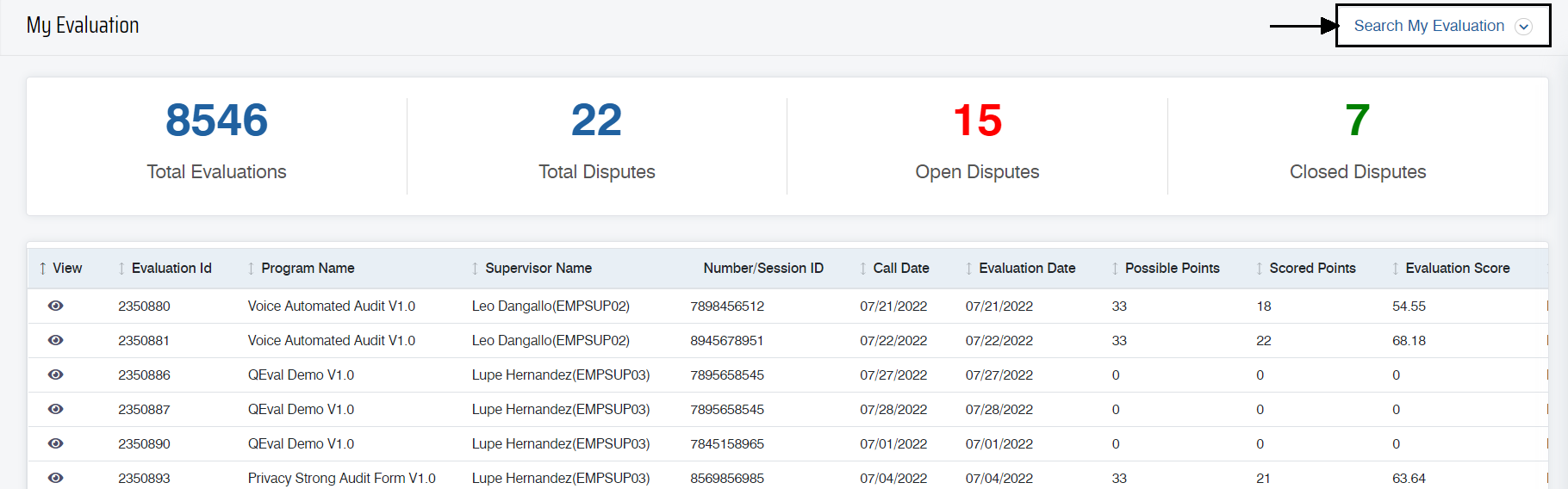Click the Closed Disputes label
Viewport: 1568px width, 489px height.
(x=1358, y=172)
